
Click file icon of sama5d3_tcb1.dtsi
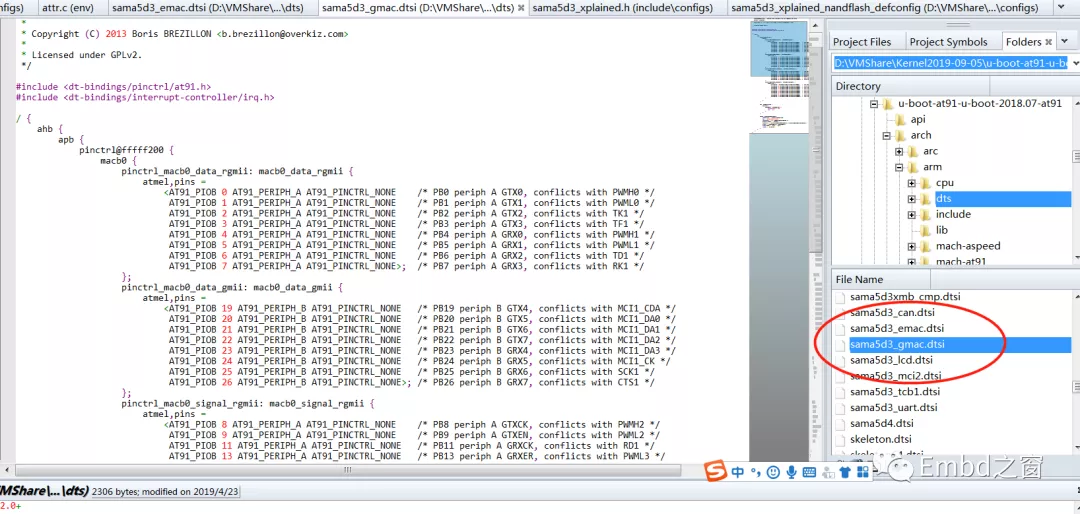coord(840,392)
